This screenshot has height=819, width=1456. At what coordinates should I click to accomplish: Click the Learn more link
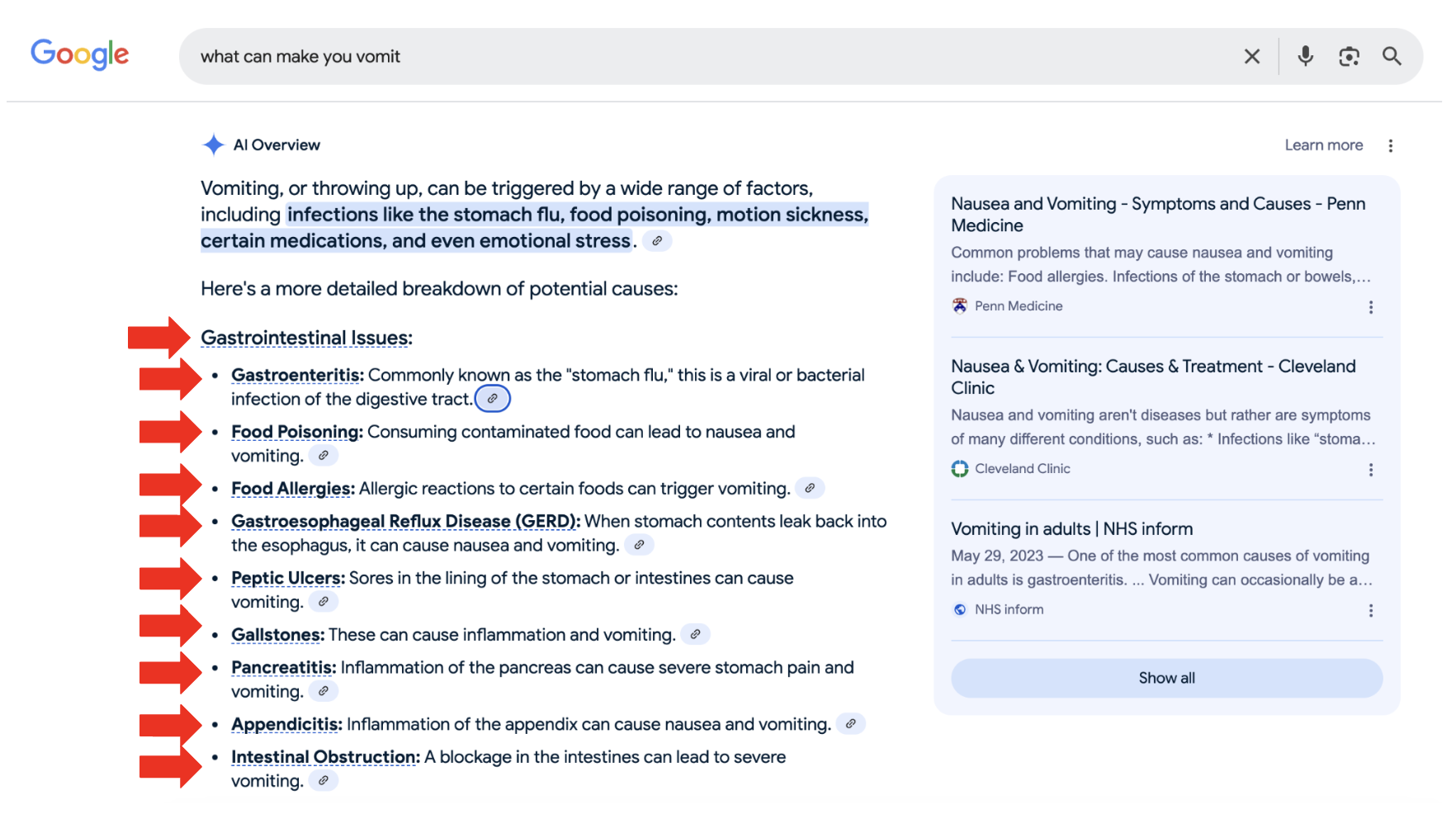click(1323, 144)
